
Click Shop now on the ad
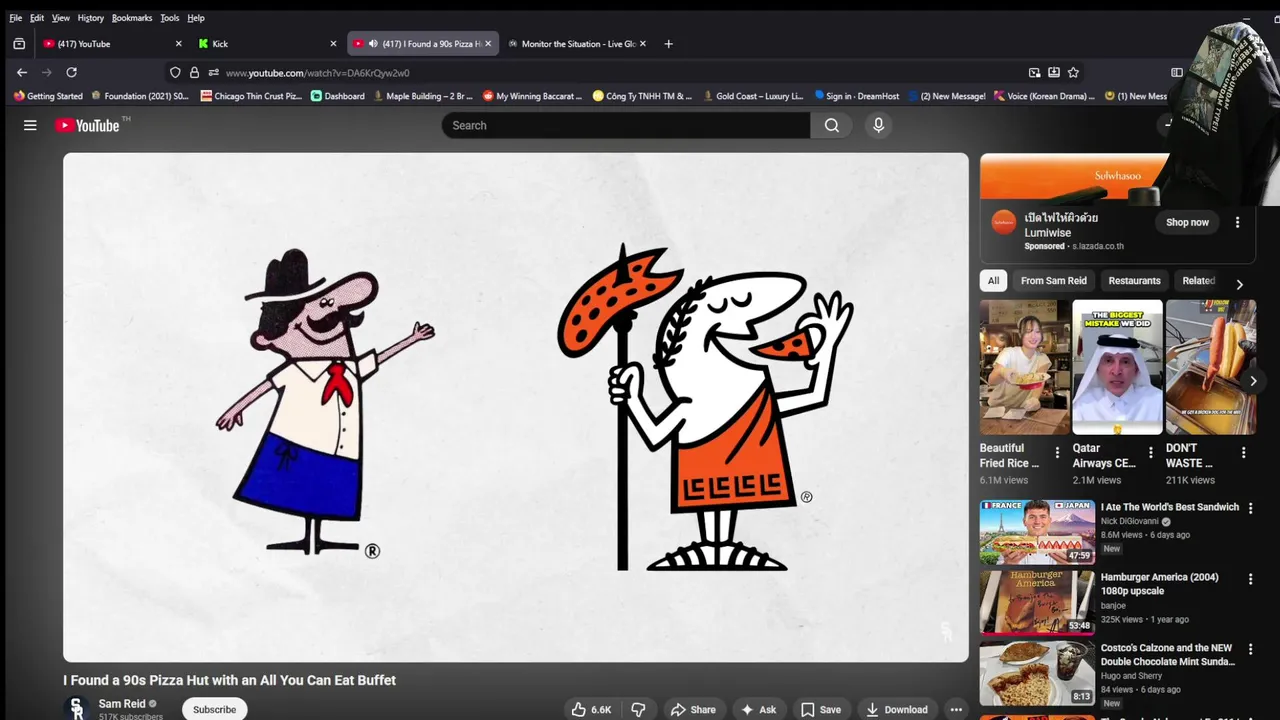point(1187,222)
